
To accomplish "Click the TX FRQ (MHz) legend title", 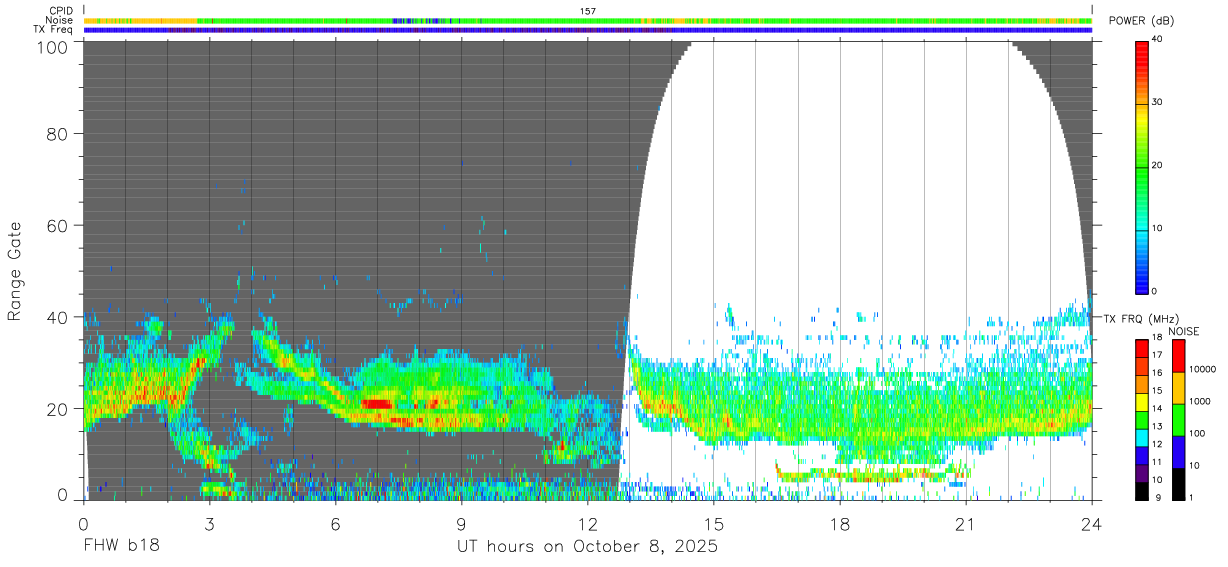I will [1140, 318].
